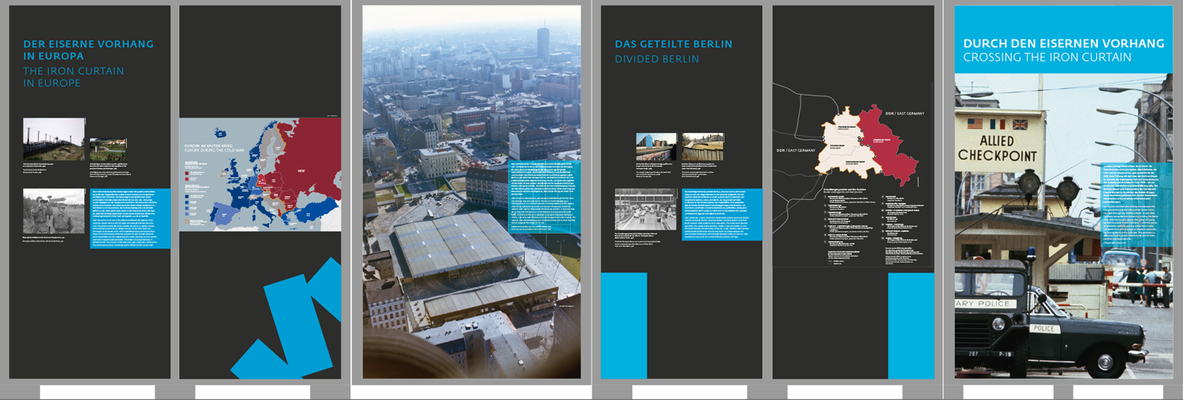Click the heading 'DURCH DEN EISERNEN VORHANG'
Screen dimensions: 1183x400
(x=1063, y=44)
